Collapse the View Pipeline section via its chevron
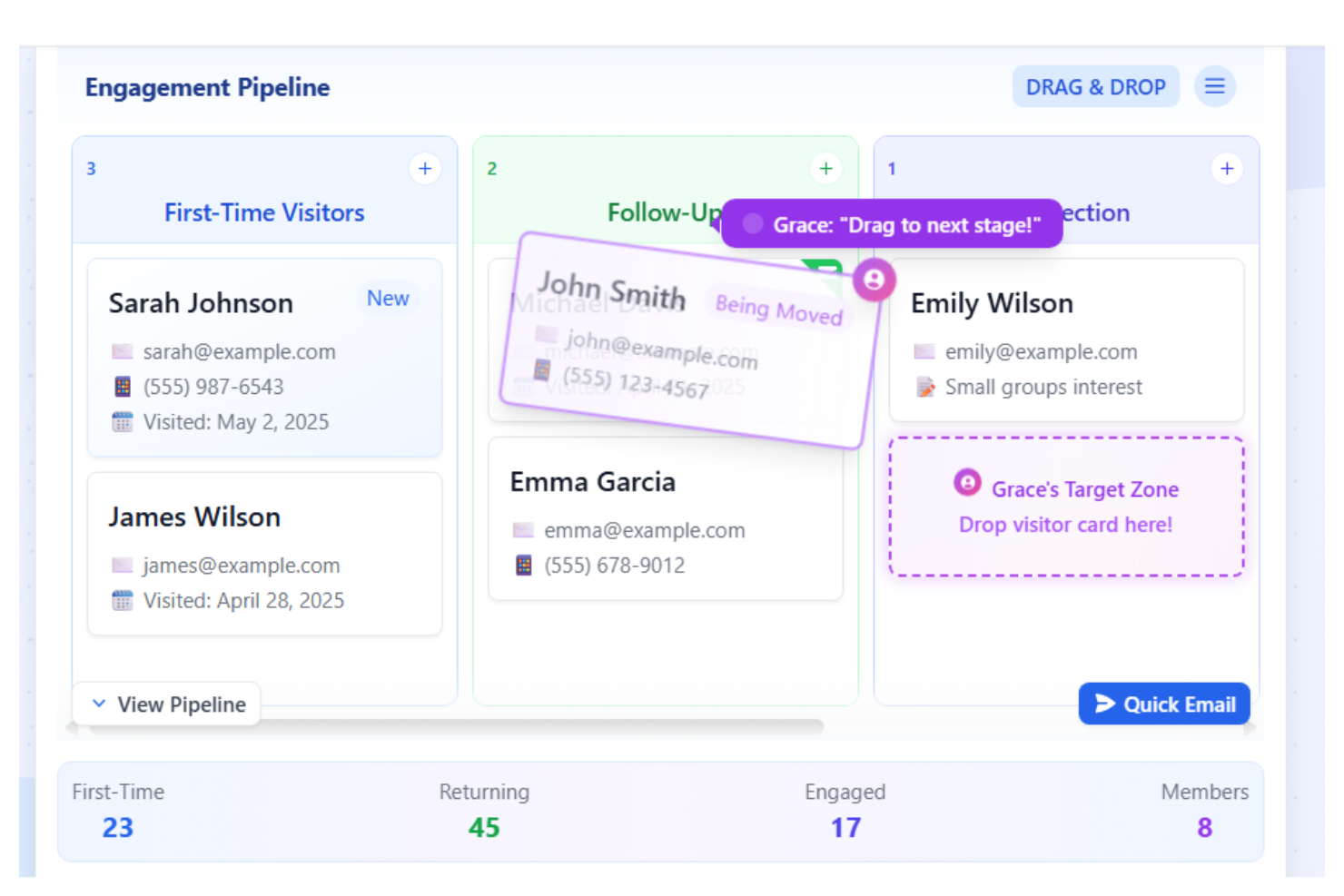Image resolution: width=1344 pixels, height=896 pixels. (99, 703)
